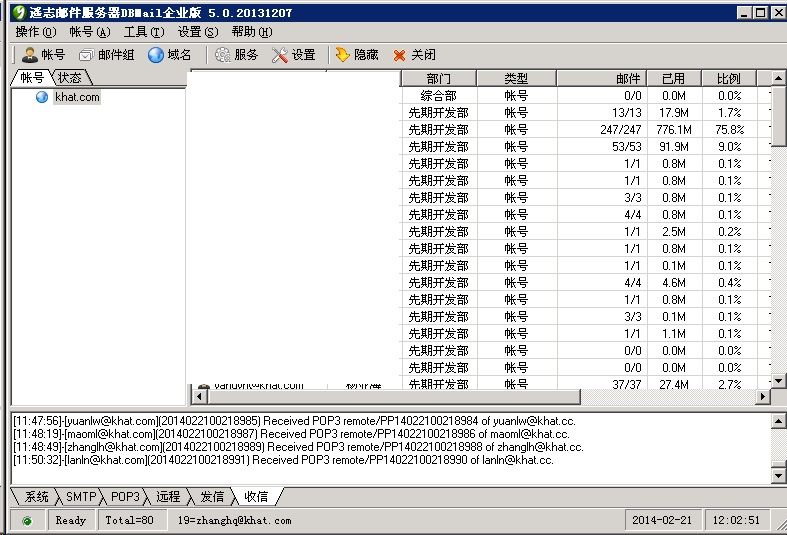Sort by the 类型 column header
The image size is (787, 535).
(x=516, y=78)
